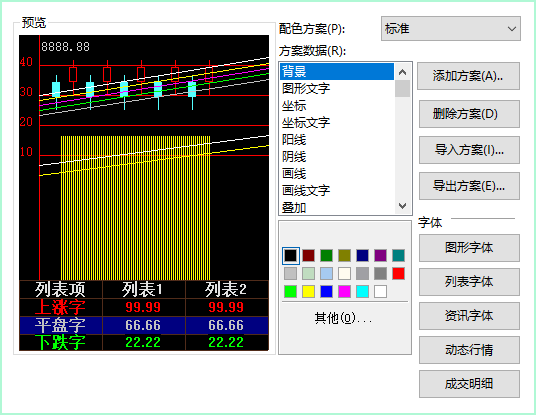Viewport: 536px width, 415px height.
Task: Open 资讯字体 font settings
Action: coord(469,316)
